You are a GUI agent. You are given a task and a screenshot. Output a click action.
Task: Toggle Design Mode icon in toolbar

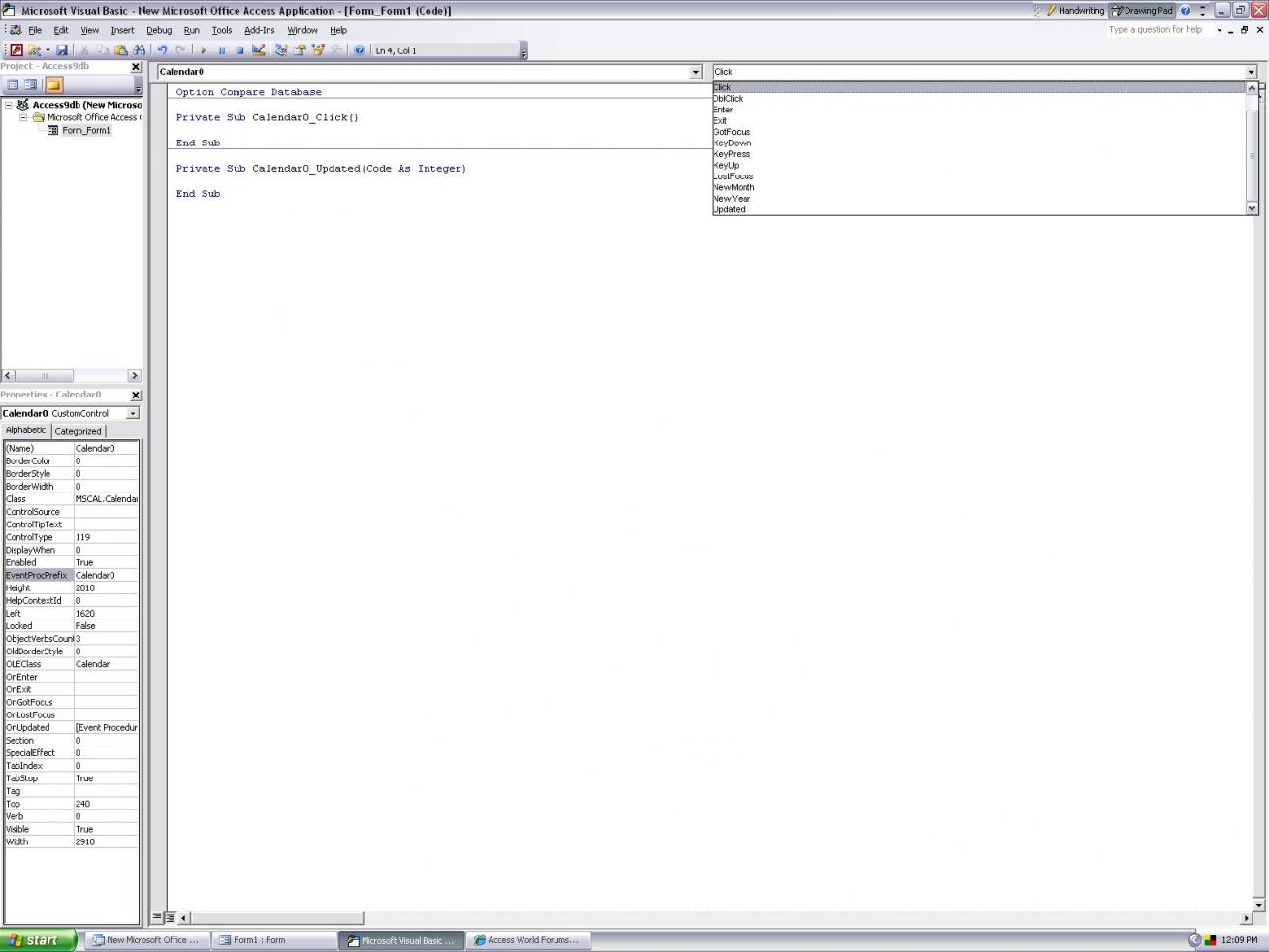click(x=259, y=50)
